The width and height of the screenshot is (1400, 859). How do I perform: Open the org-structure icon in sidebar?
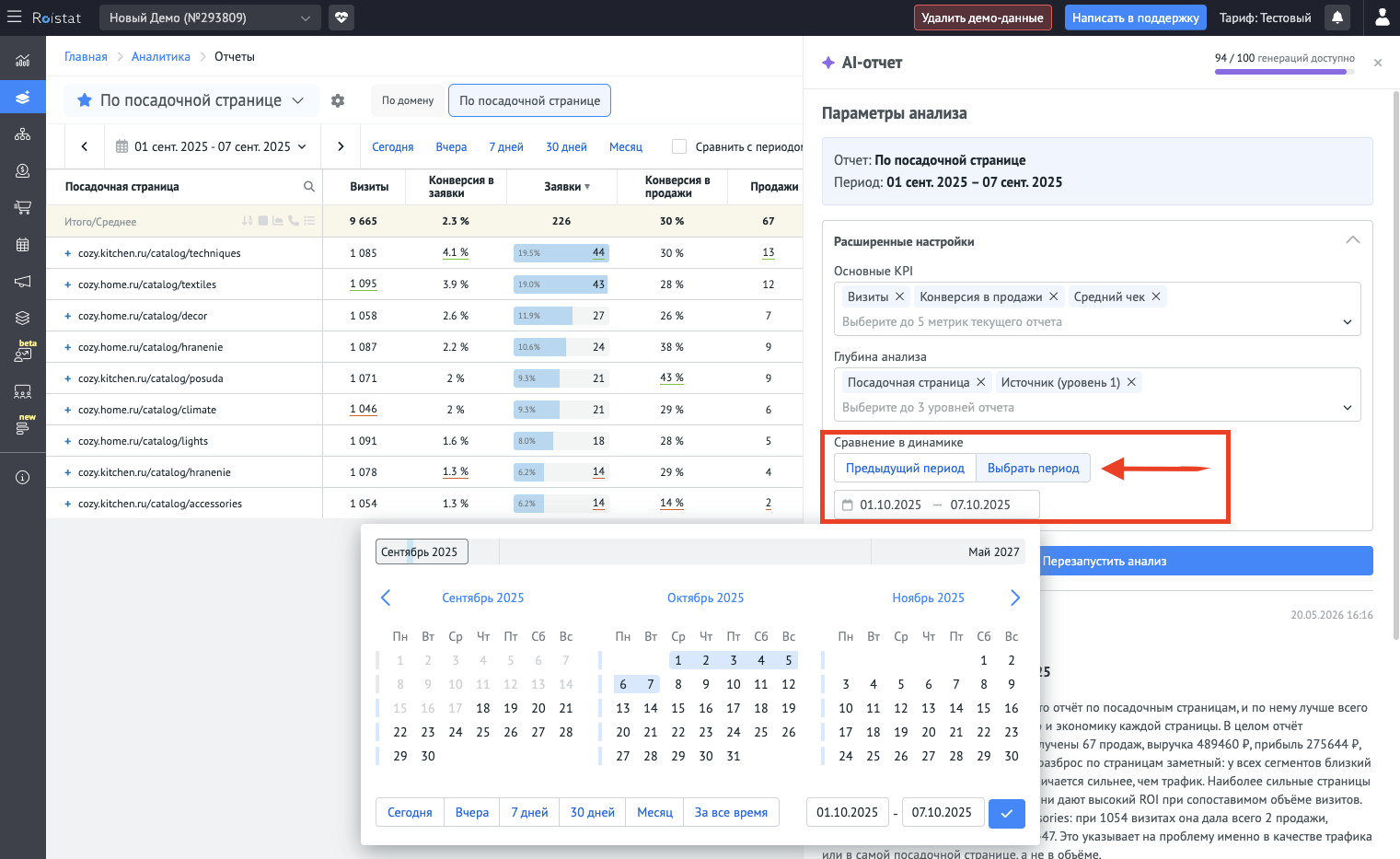point(23,134)
